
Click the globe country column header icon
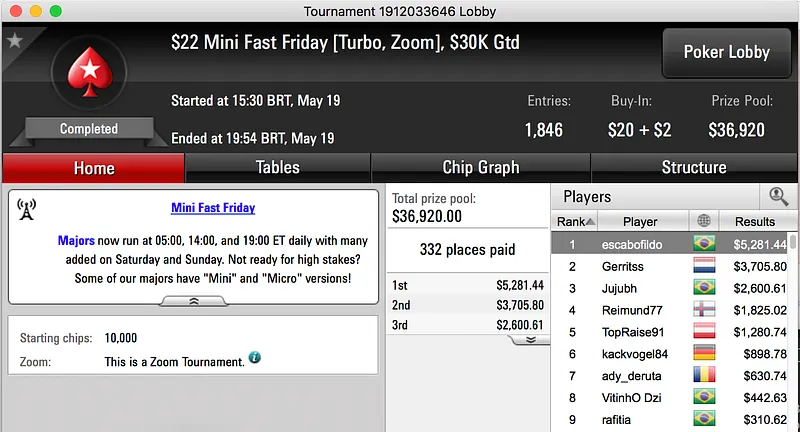click(x=703, y=221)
